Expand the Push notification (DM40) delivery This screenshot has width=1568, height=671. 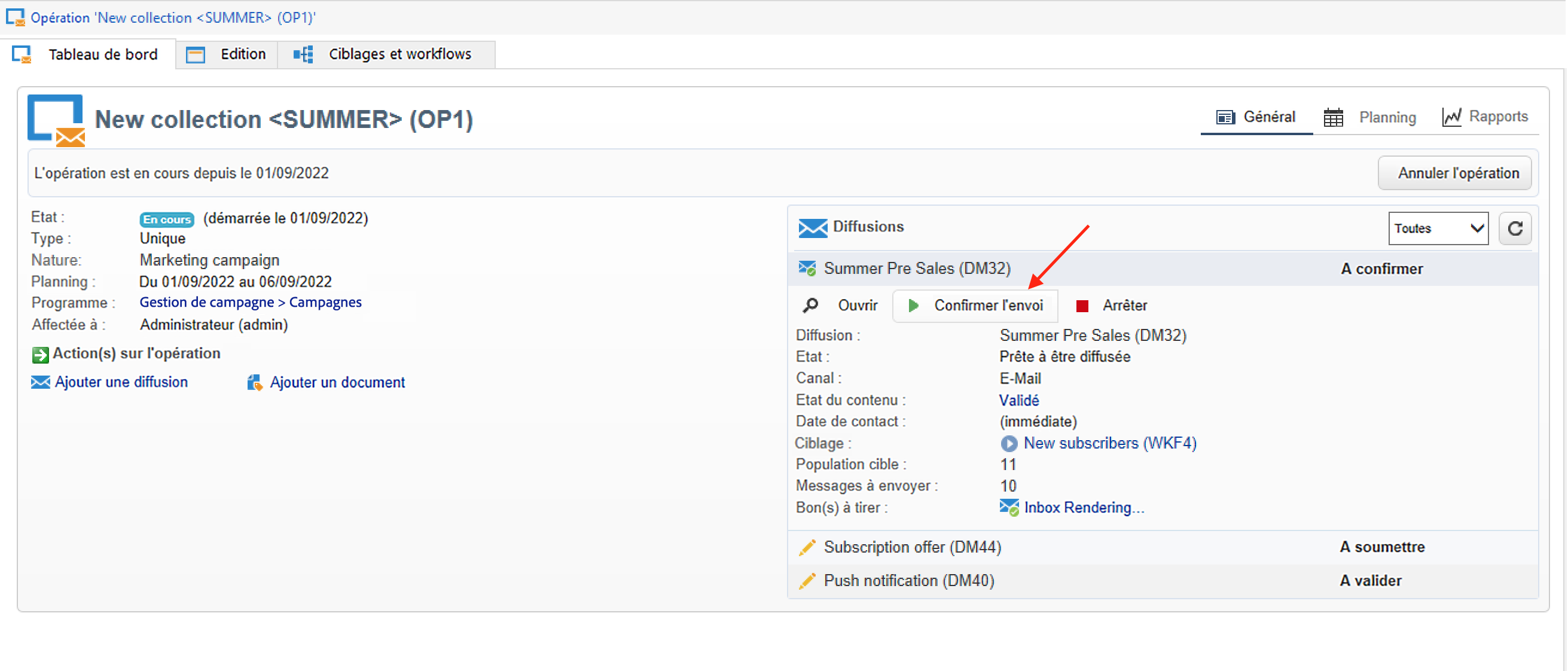pyautogui.click(x=909, y=581)
